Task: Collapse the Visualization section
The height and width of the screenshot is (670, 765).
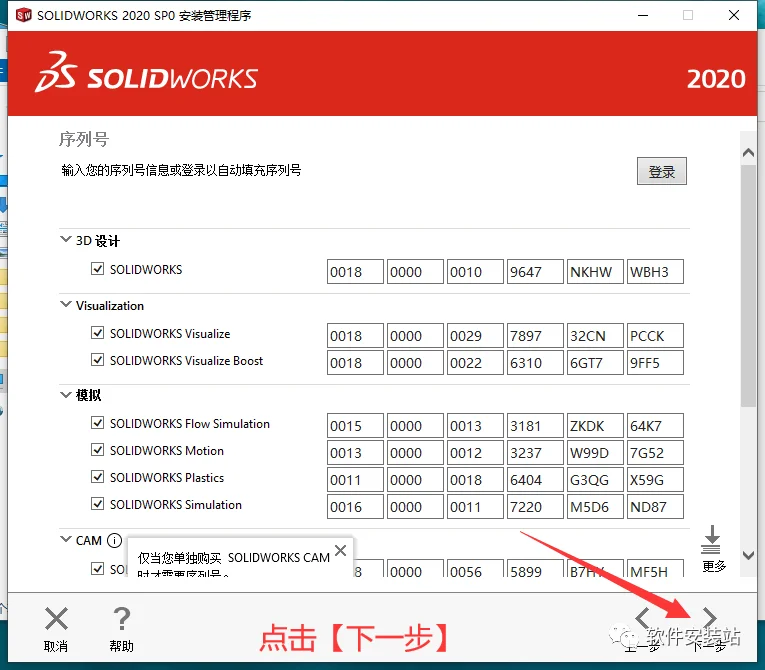Action: [x=65, y=305]
